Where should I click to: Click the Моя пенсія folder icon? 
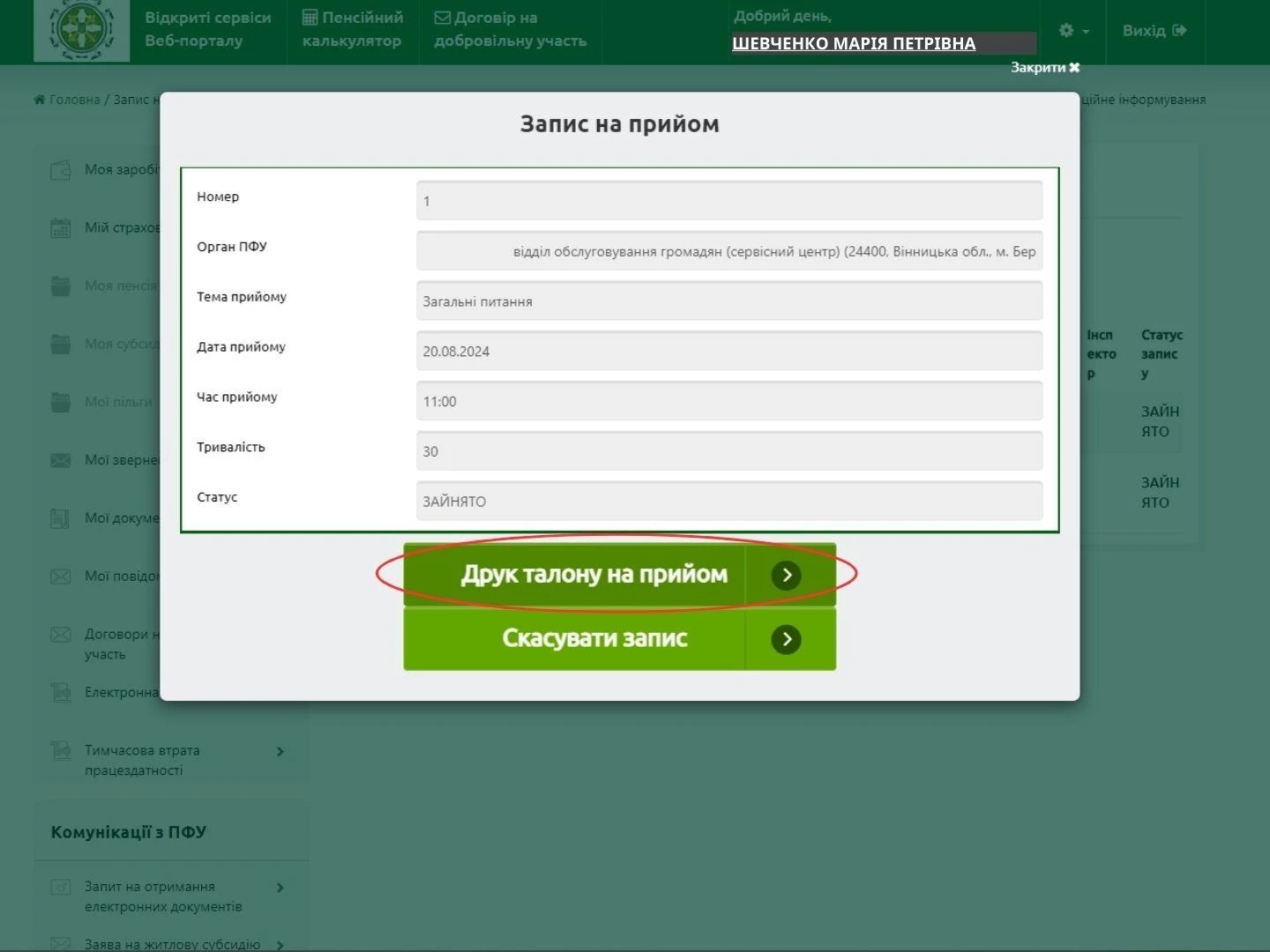(60, 286)
